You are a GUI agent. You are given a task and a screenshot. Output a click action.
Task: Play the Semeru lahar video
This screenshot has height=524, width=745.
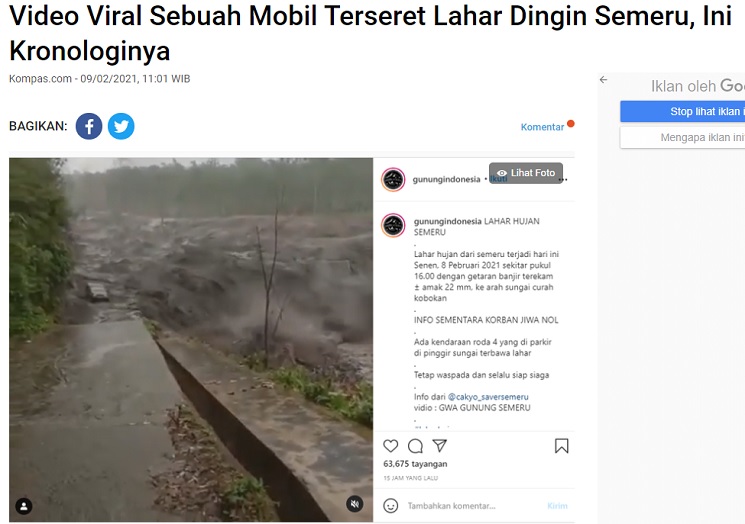tap(191, 340)
